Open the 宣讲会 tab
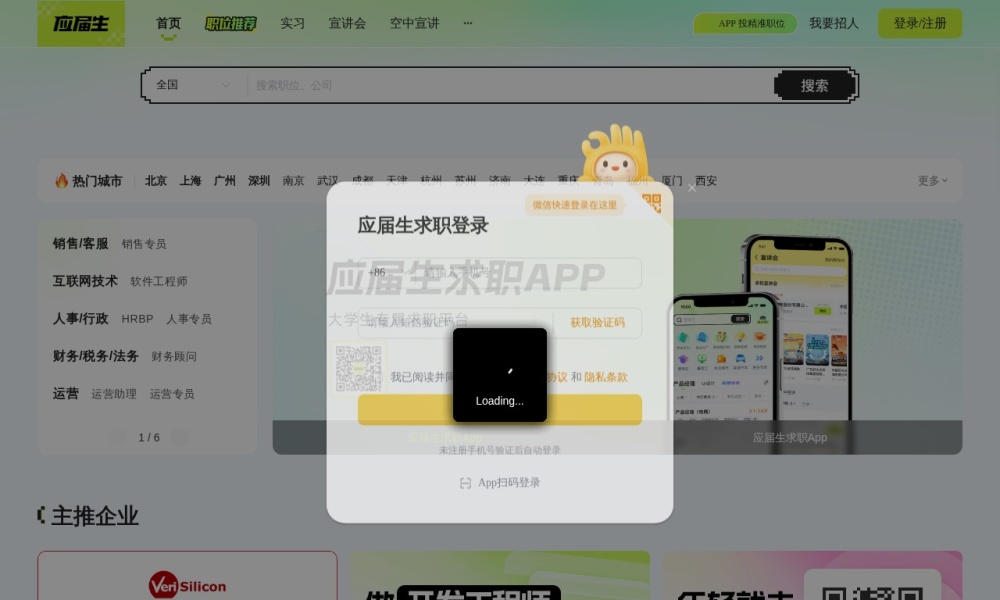Screen dimensions: 1000x600 347,24
